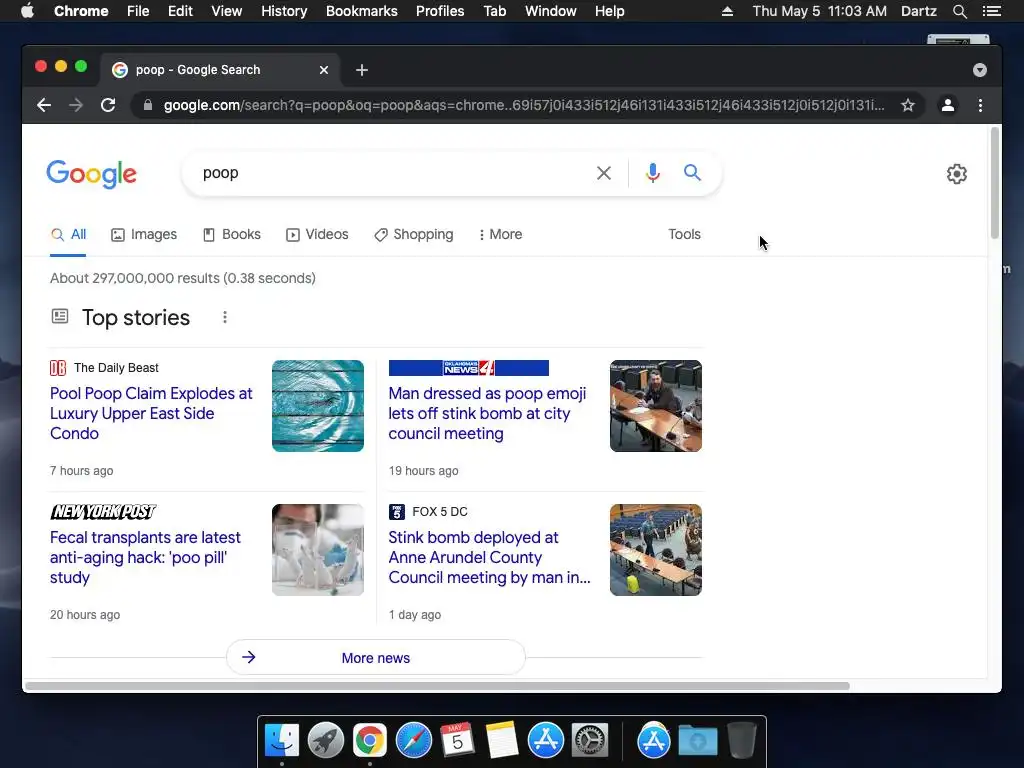Screen dimensions: 1024x768
Task: Click the address bar URL text
Action: 524,105
